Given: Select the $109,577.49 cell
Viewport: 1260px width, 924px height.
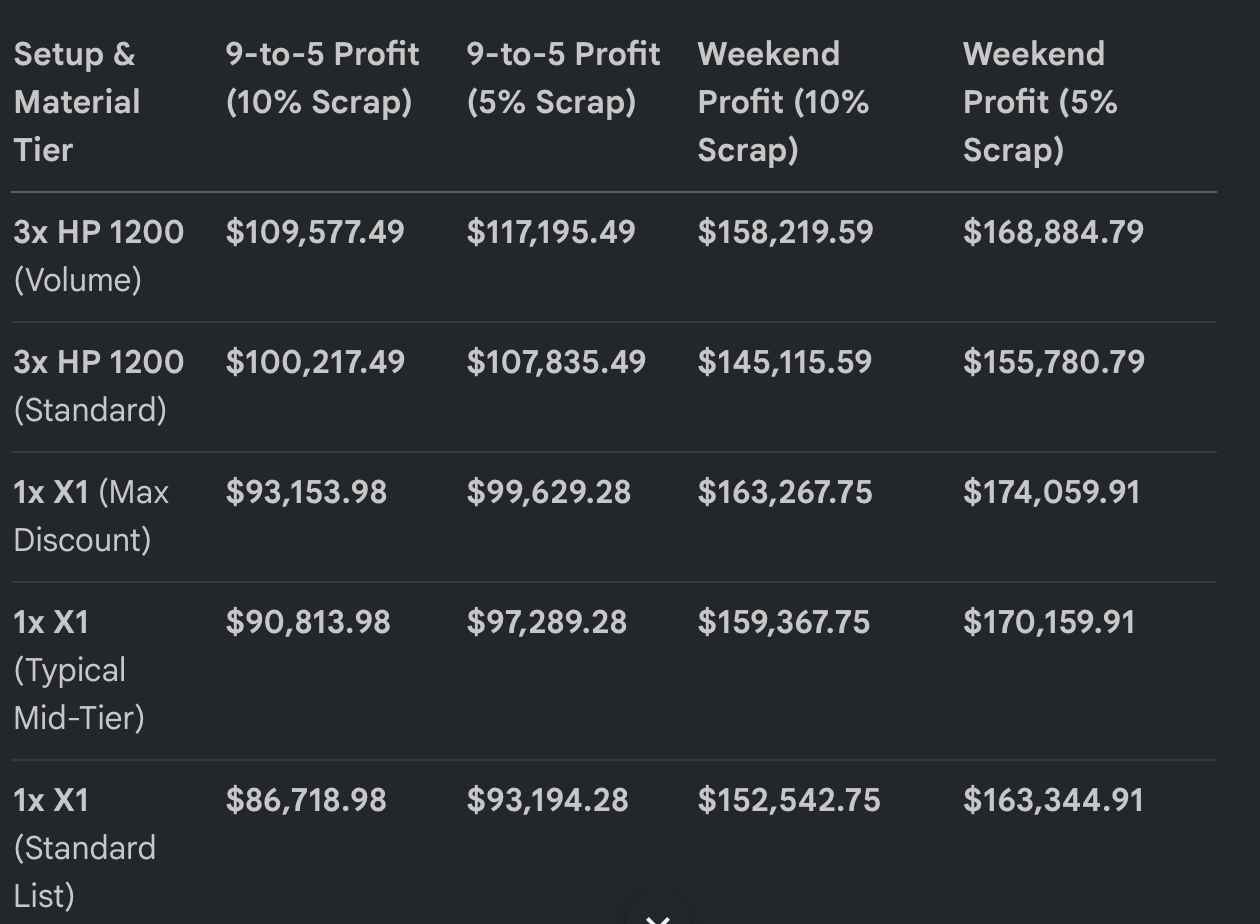Looking at the screenshot, I should coord(315,232).
